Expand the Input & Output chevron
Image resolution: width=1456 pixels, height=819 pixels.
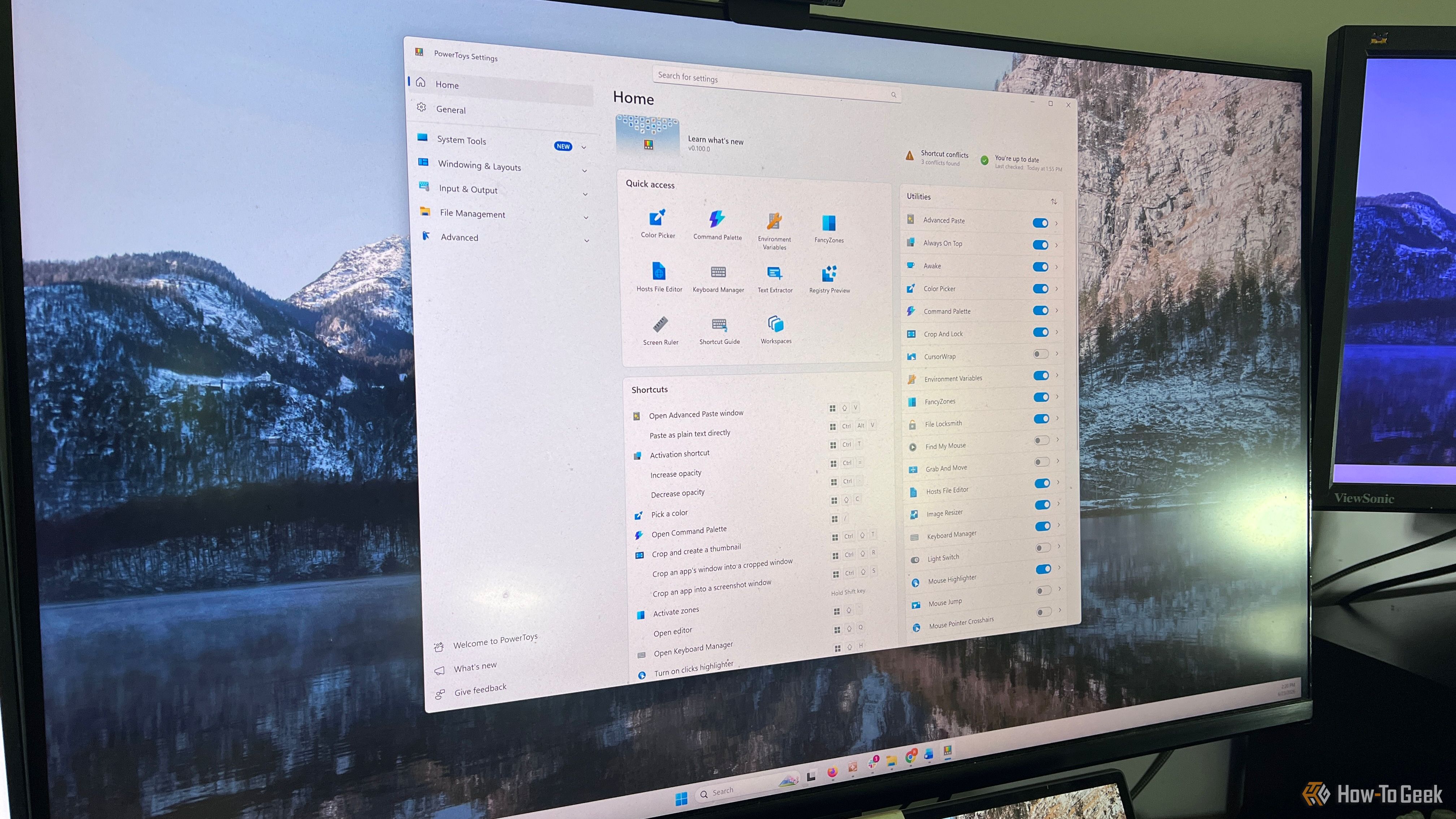[x=585, y=194]
